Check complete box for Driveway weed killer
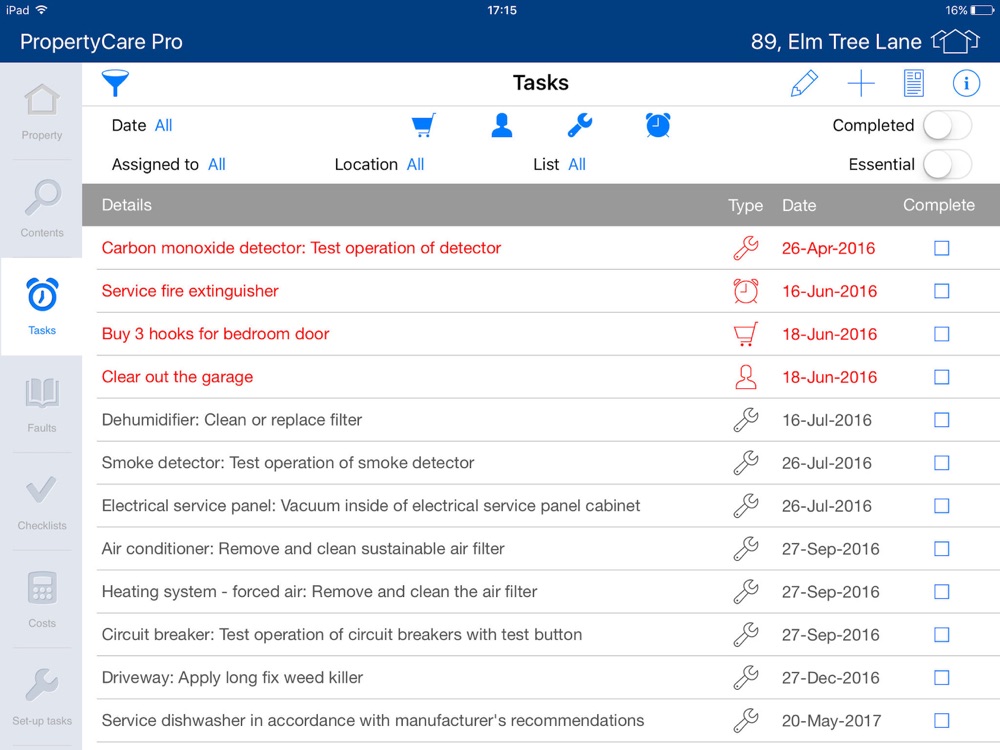This screenshot has height=750, width=1000. (941, 677)
